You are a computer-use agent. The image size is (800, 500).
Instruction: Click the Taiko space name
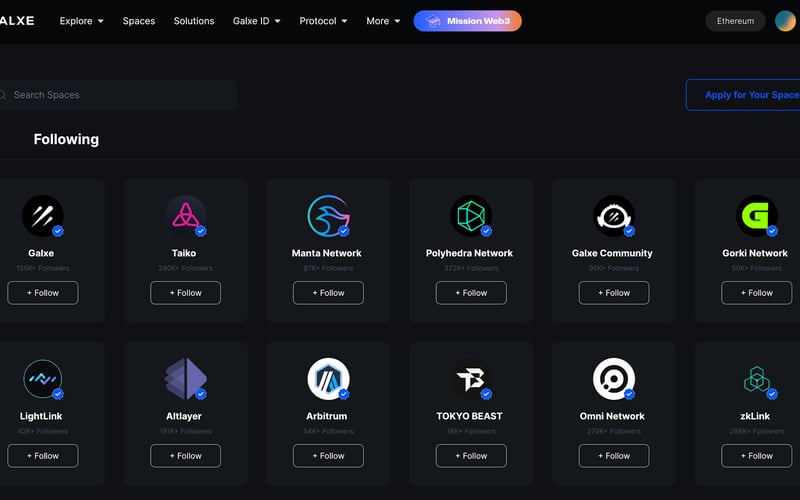[184, 253]
